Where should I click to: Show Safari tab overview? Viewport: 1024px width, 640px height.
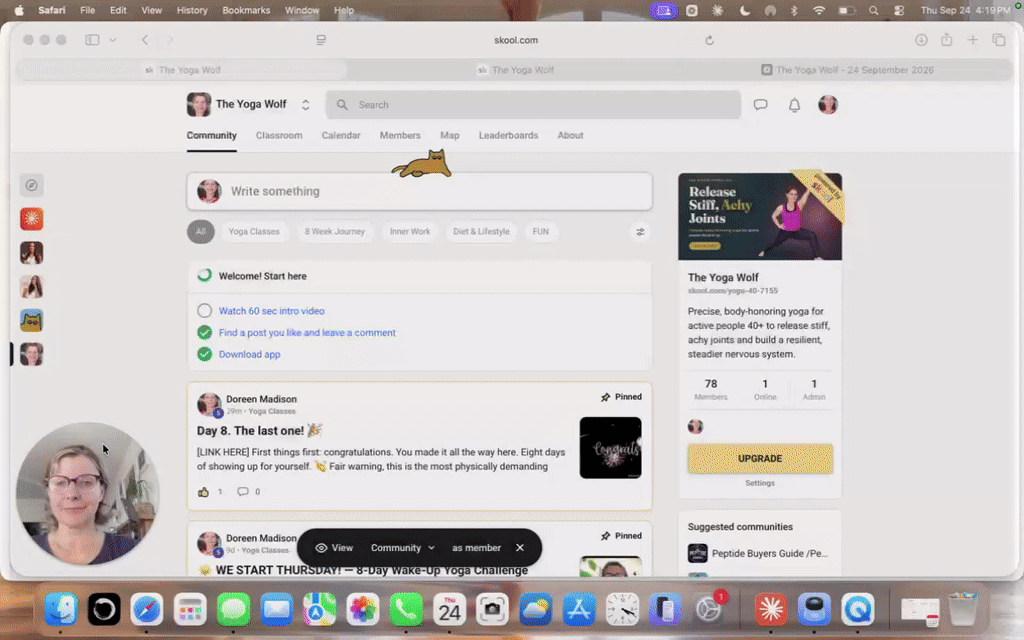click(999, 40)
